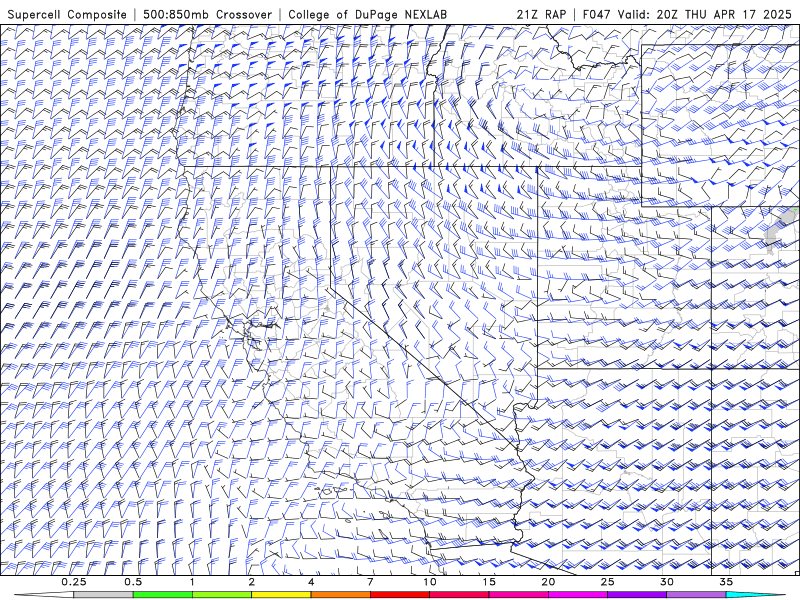Image resolution: width=800 pixels, height=600 pixels.
Task: Click the 20 value on the legend
Action: 548,582
